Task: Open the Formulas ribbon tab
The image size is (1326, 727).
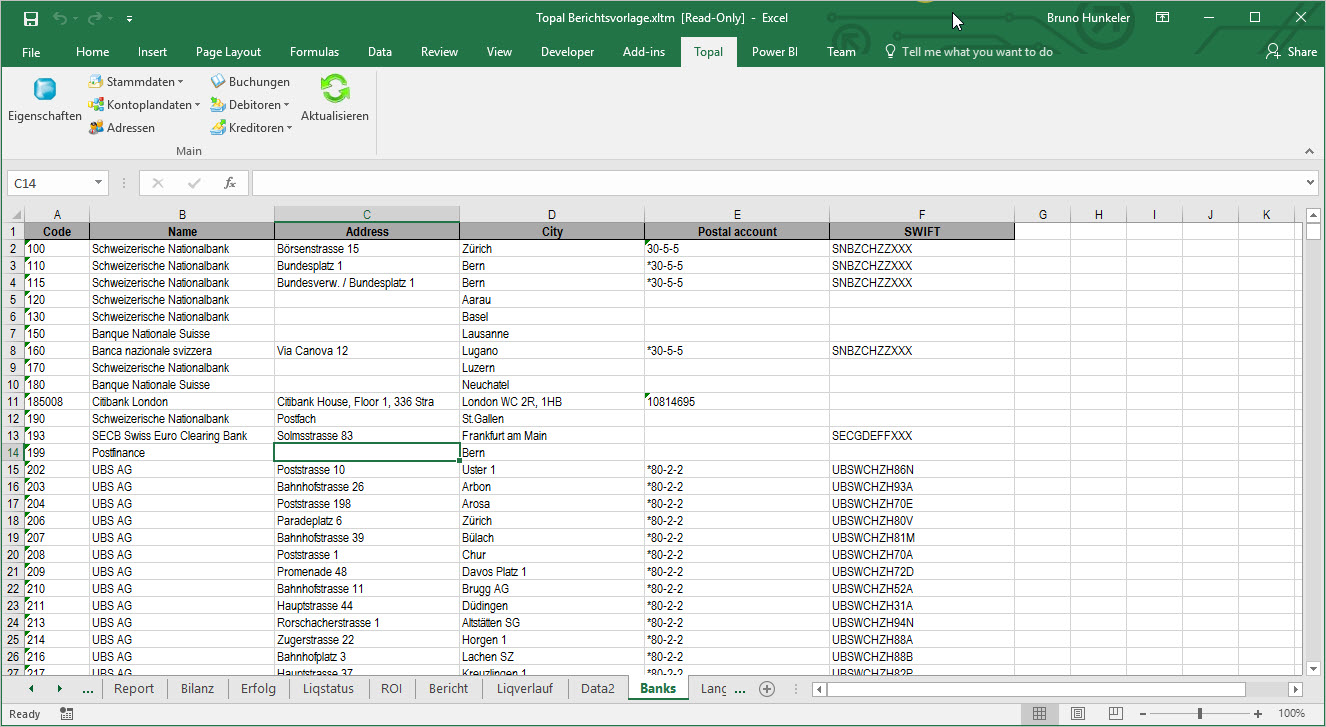Action: click(x=314, y=52)
